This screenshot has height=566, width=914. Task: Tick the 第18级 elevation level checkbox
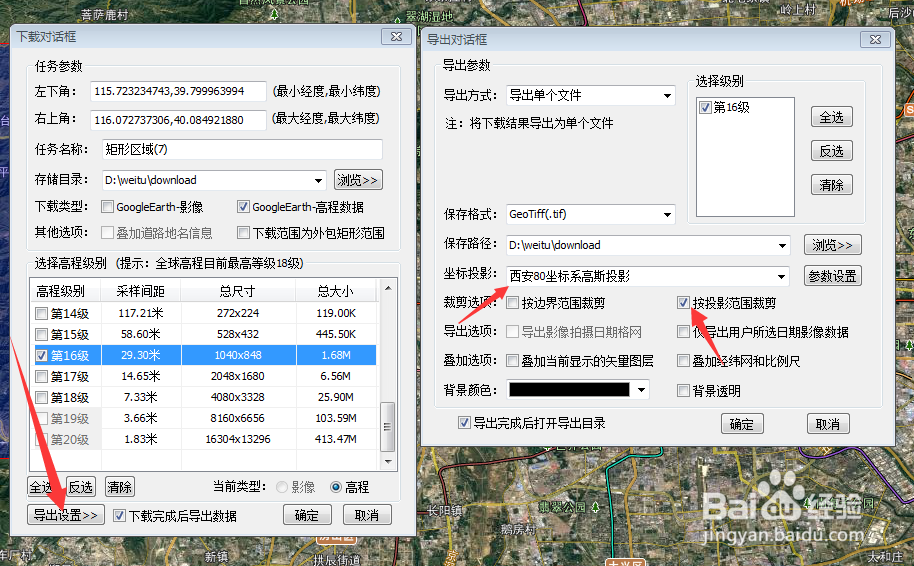41,398
